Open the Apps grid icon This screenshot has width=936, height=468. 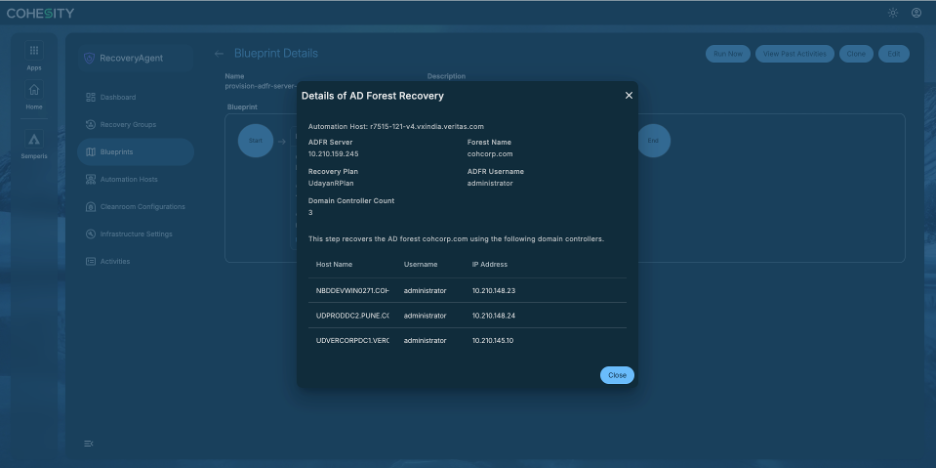(x=34, y=50)
